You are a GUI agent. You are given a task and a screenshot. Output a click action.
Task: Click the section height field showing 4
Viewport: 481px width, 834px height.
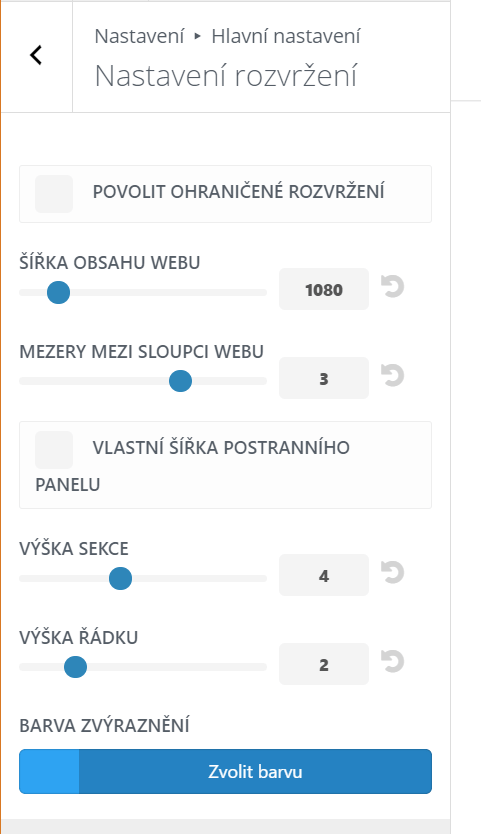click(324, 575)
